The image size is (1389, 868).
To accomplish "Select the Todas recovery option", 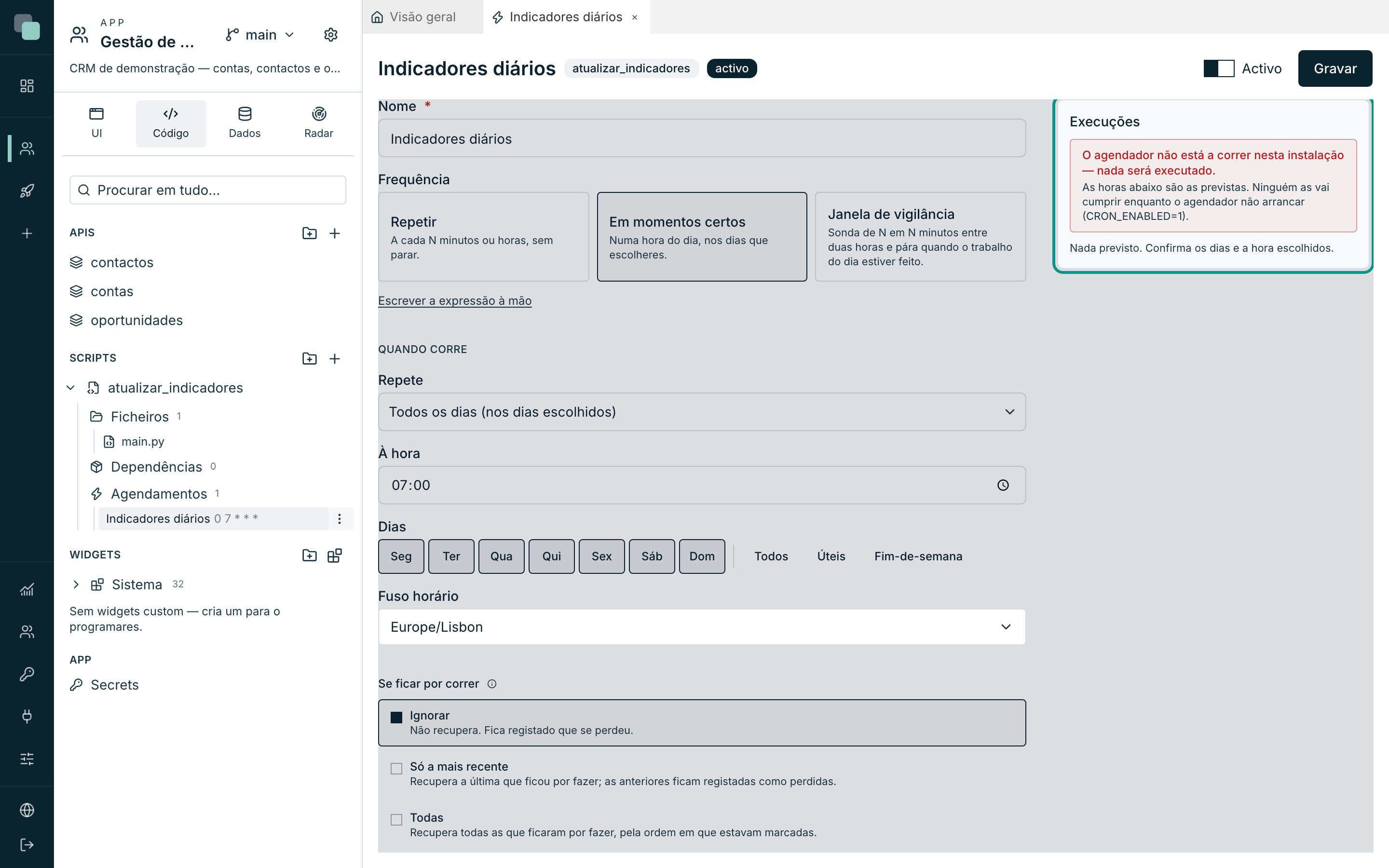I will (x=701, y=825).
